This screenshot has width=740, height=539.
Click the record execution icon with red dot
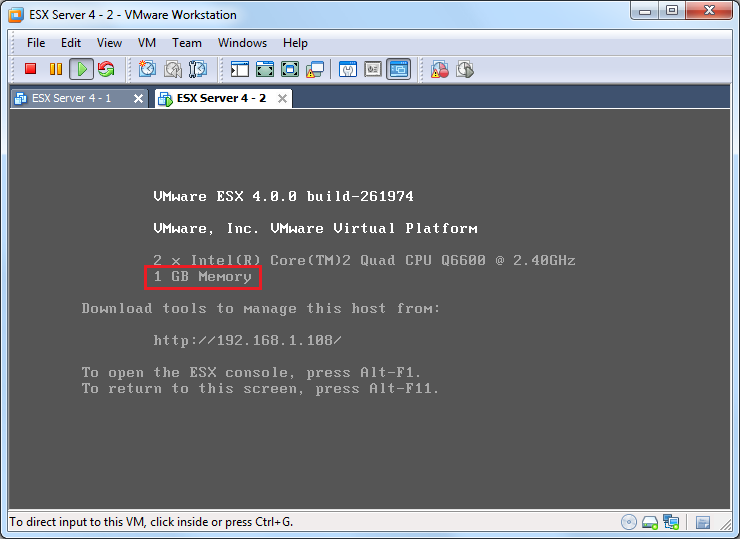pyautogui.click(x=440, y=69)
